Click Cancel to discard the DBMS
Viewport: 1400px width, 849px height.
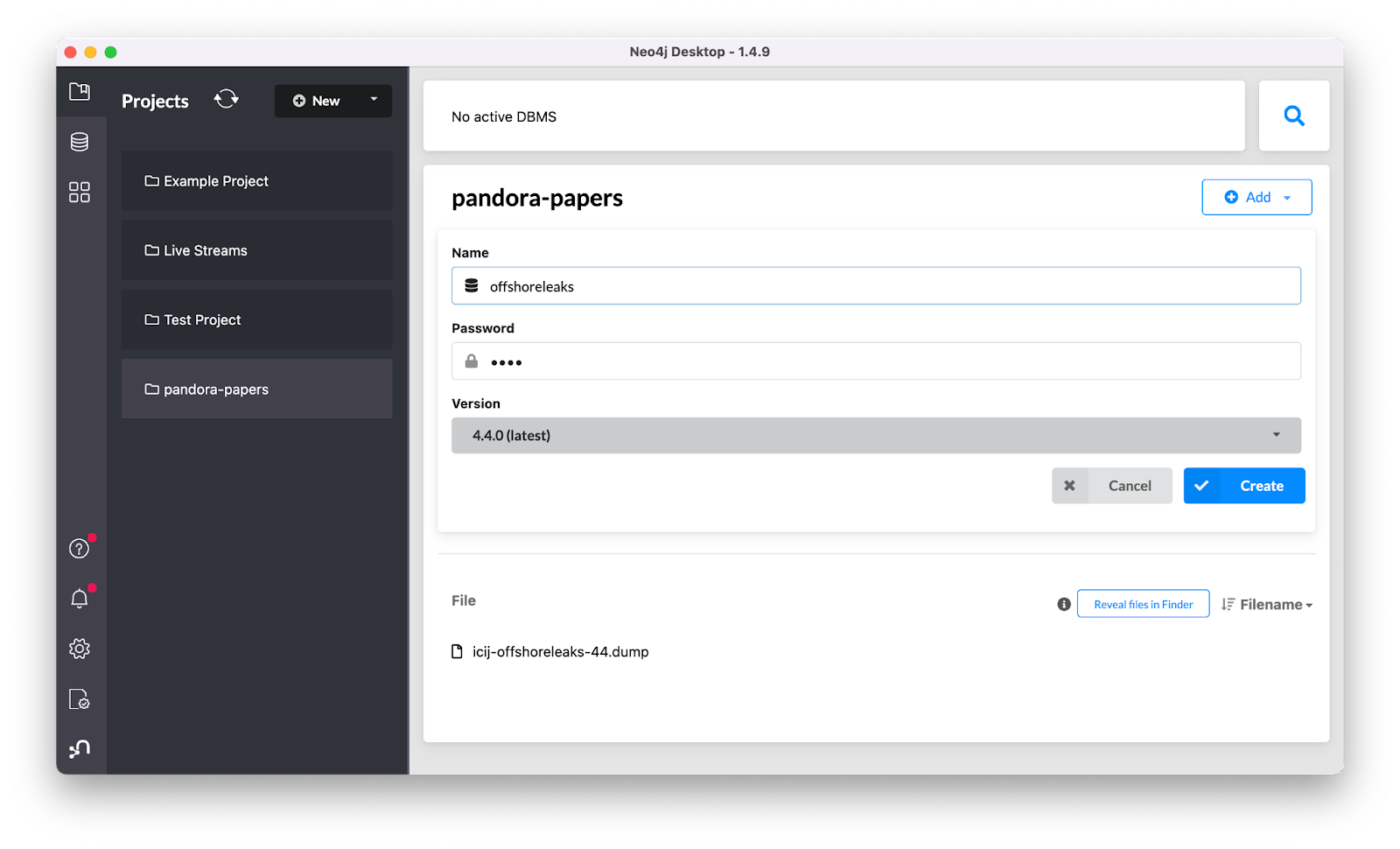[x=1112, y=486]
